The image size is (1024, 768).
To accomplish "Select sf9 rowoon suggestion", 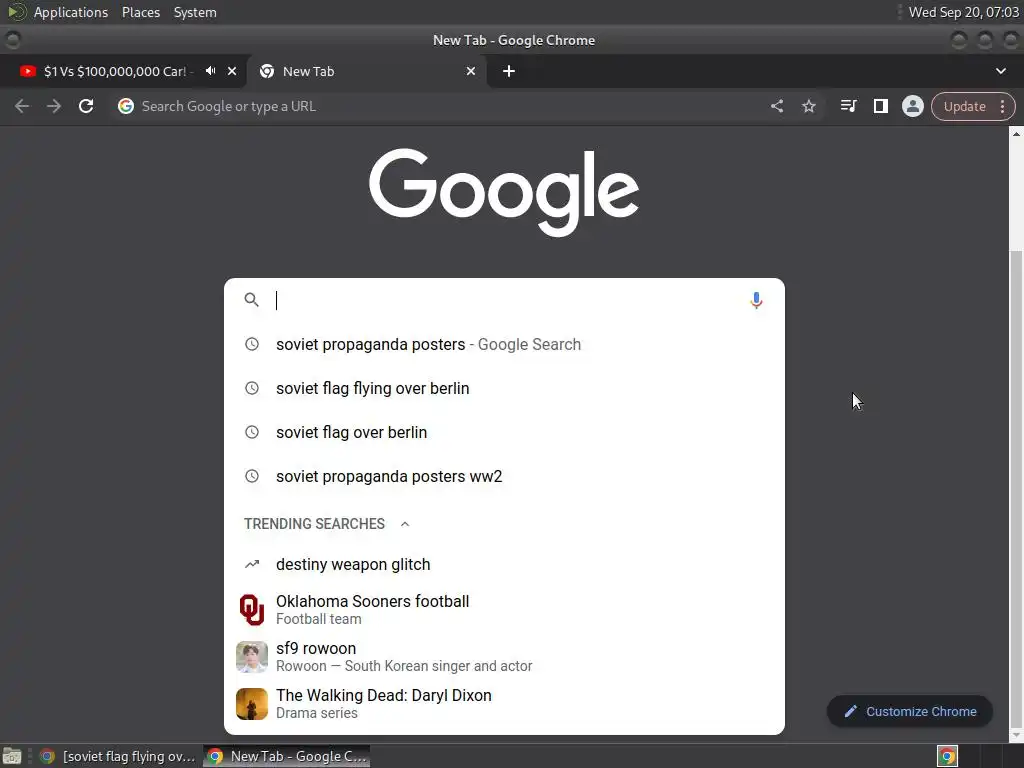I will 504,656.
